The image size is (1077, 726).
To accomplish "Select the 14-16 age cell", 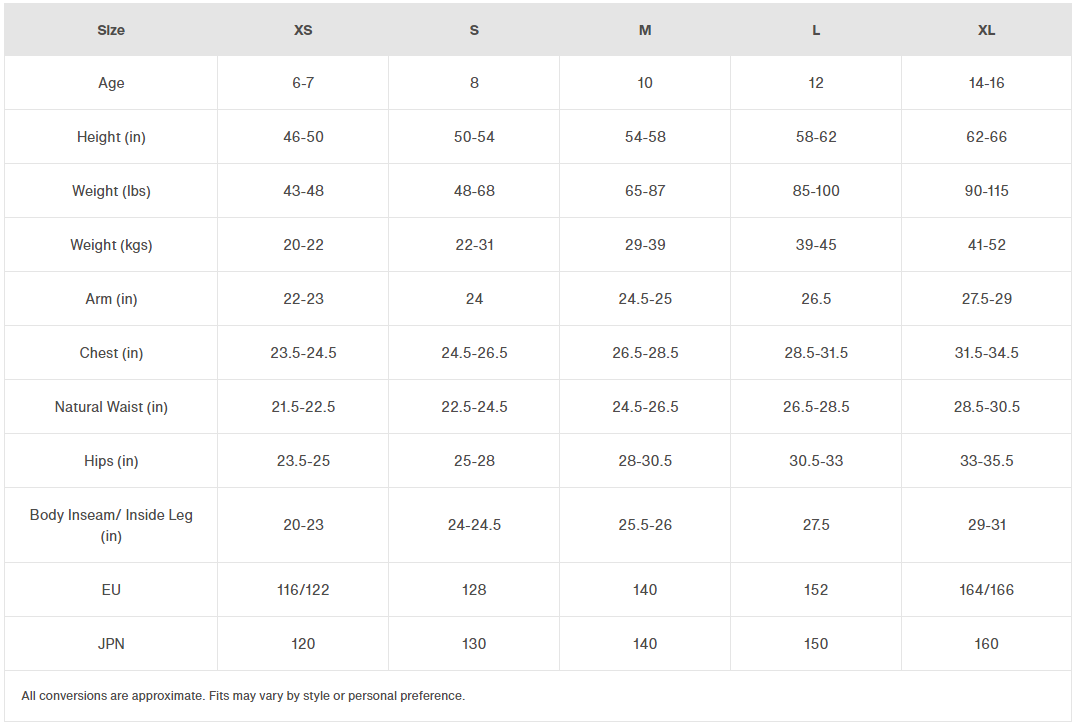I will tap(986, 83).
